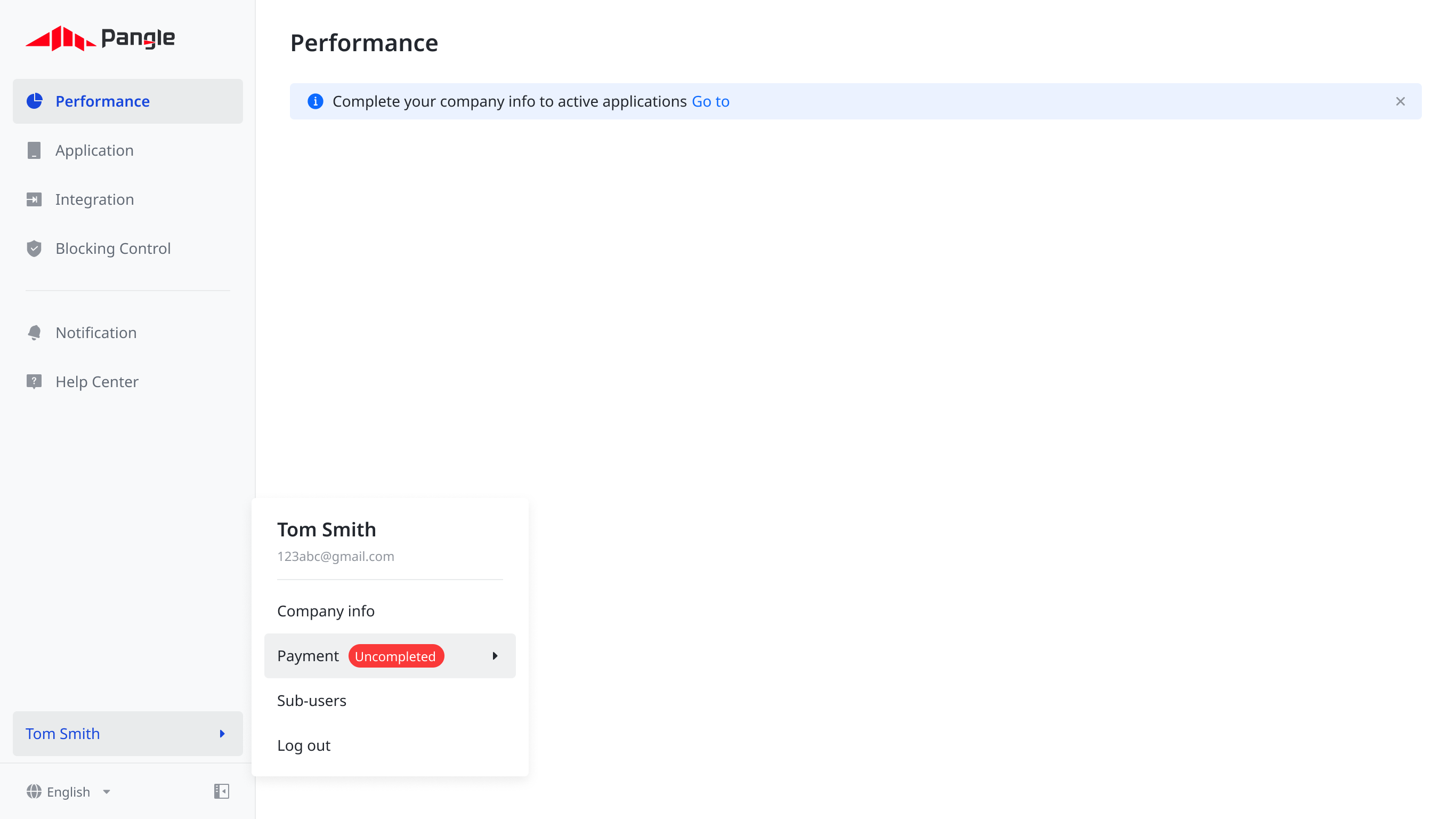Image resolution: width=1456 pixels, height=819 pixels.
Task: Open Blocking Control settings
Action: point(128,249)
